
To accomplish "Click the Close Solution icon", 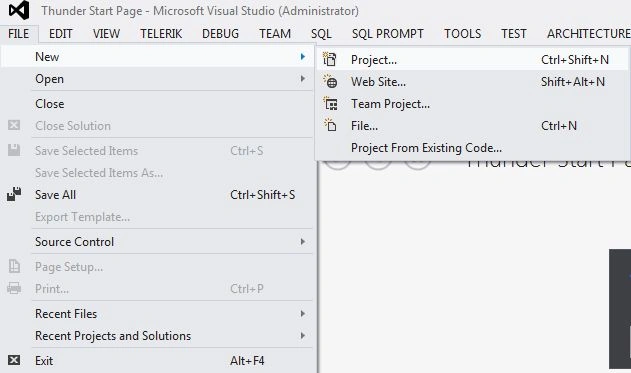I will pyautogui.click(x=14, y=125).
